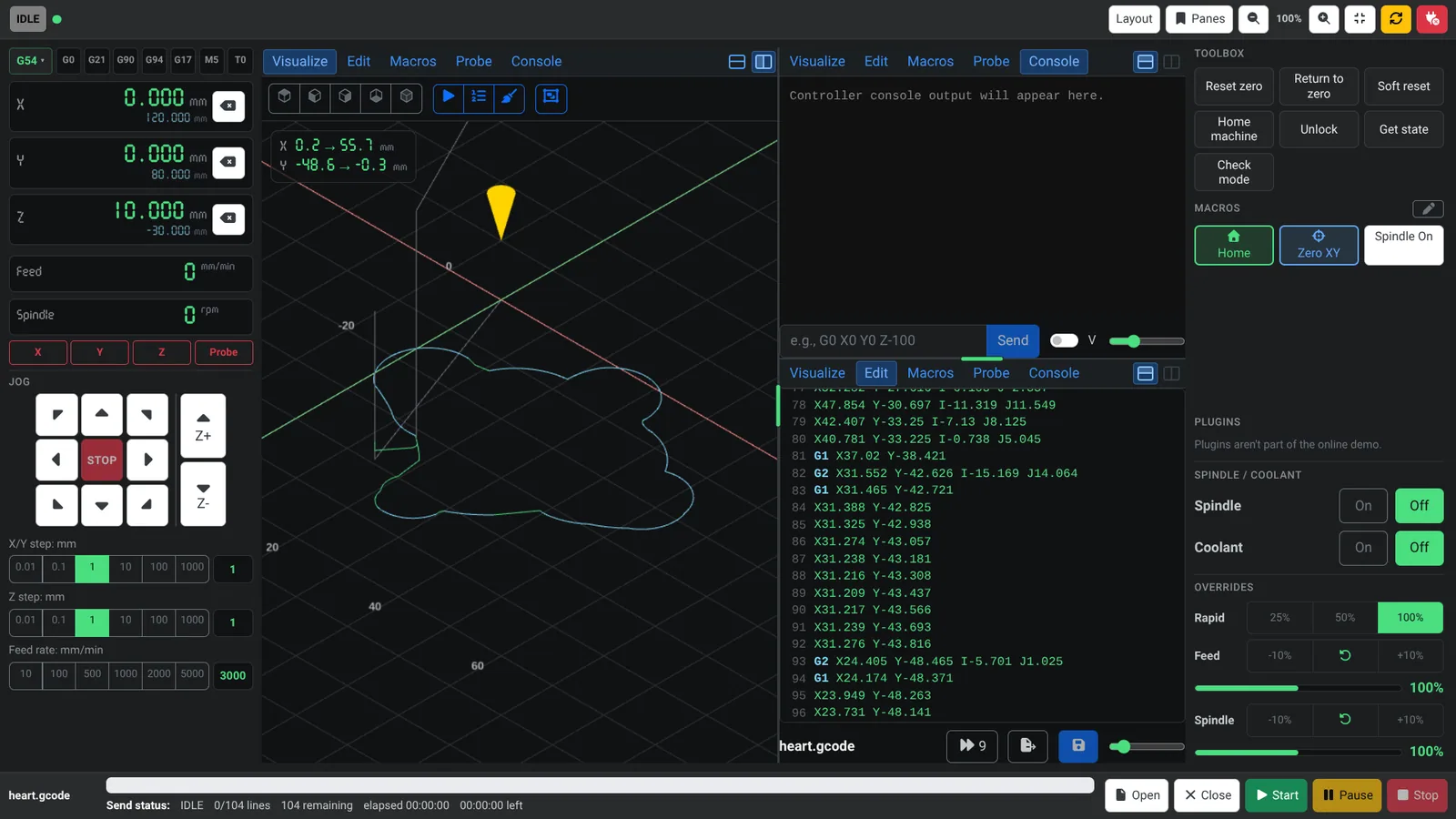The height and width of the screenshot is (819, 1456).
Task: Adjust the console verbosity slider
Action: [1147, 341]
